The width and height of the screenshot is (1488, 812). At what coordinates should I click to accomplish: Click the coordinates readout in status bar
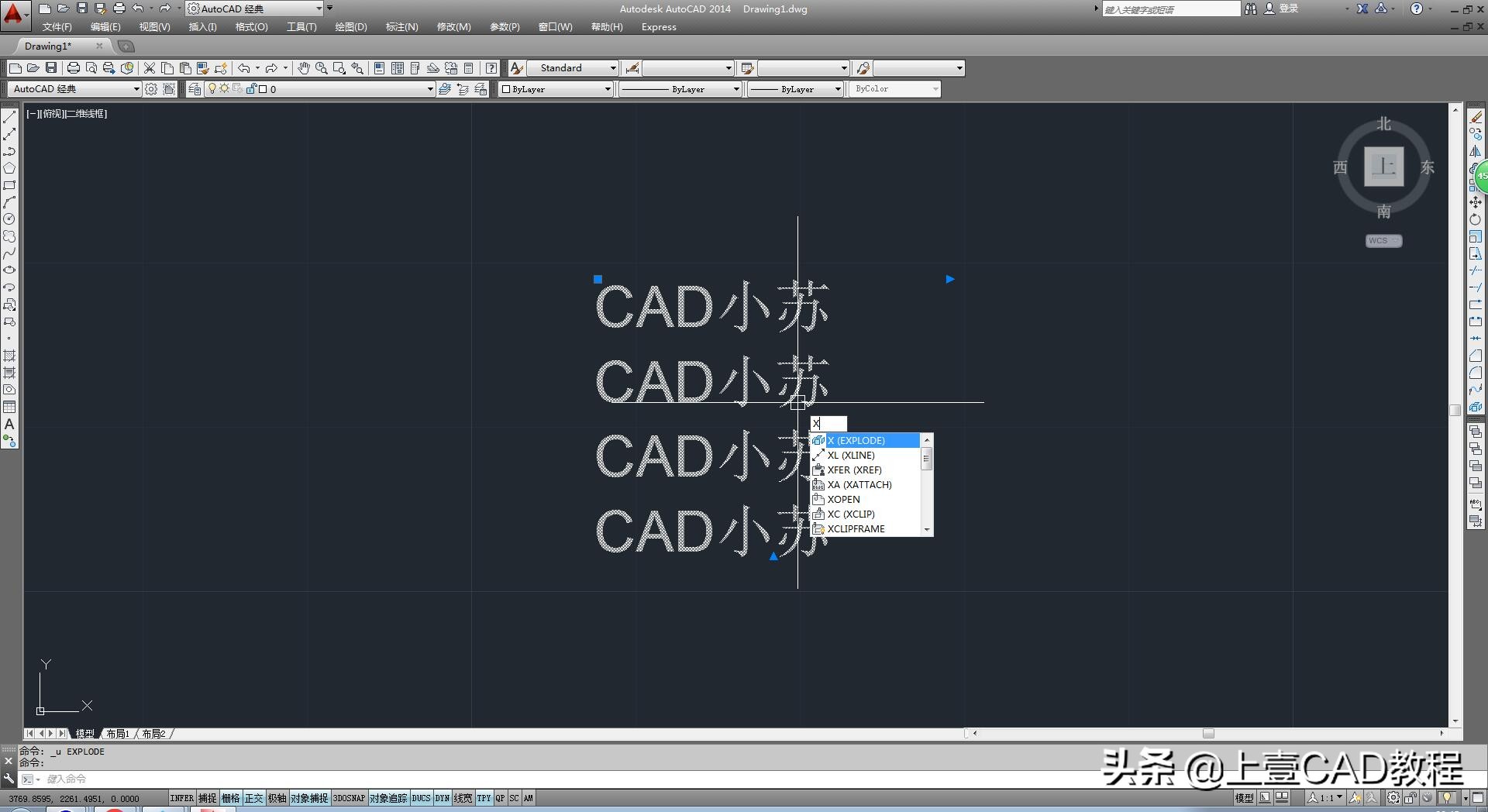click(x=74, y=798)
